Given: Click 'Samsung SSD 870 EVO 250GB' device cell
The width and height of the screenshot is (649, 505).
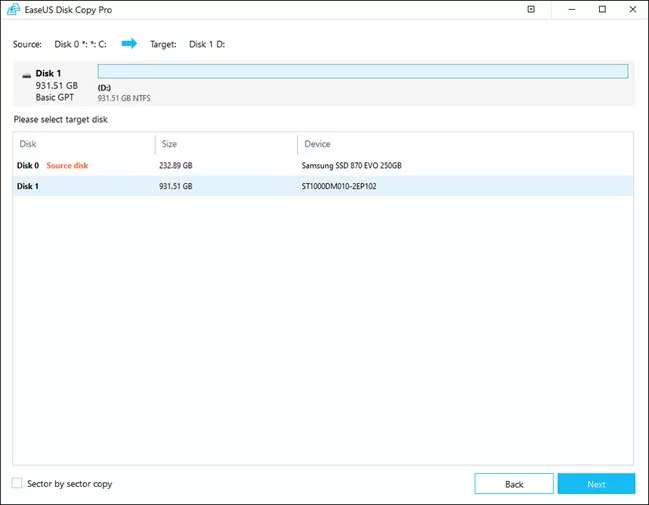Looking at the screenshot, I should coord(351,166).
